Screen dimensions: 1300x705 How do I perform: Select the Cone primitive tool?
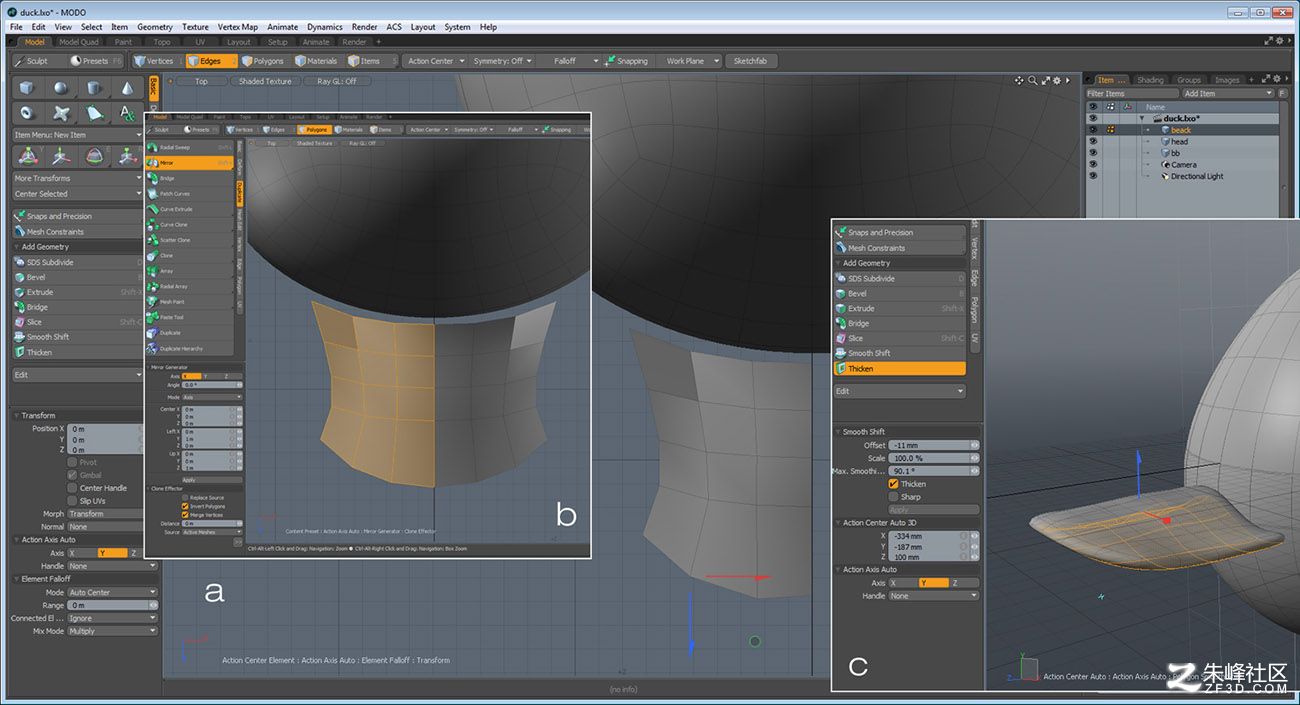pos(126,88)
